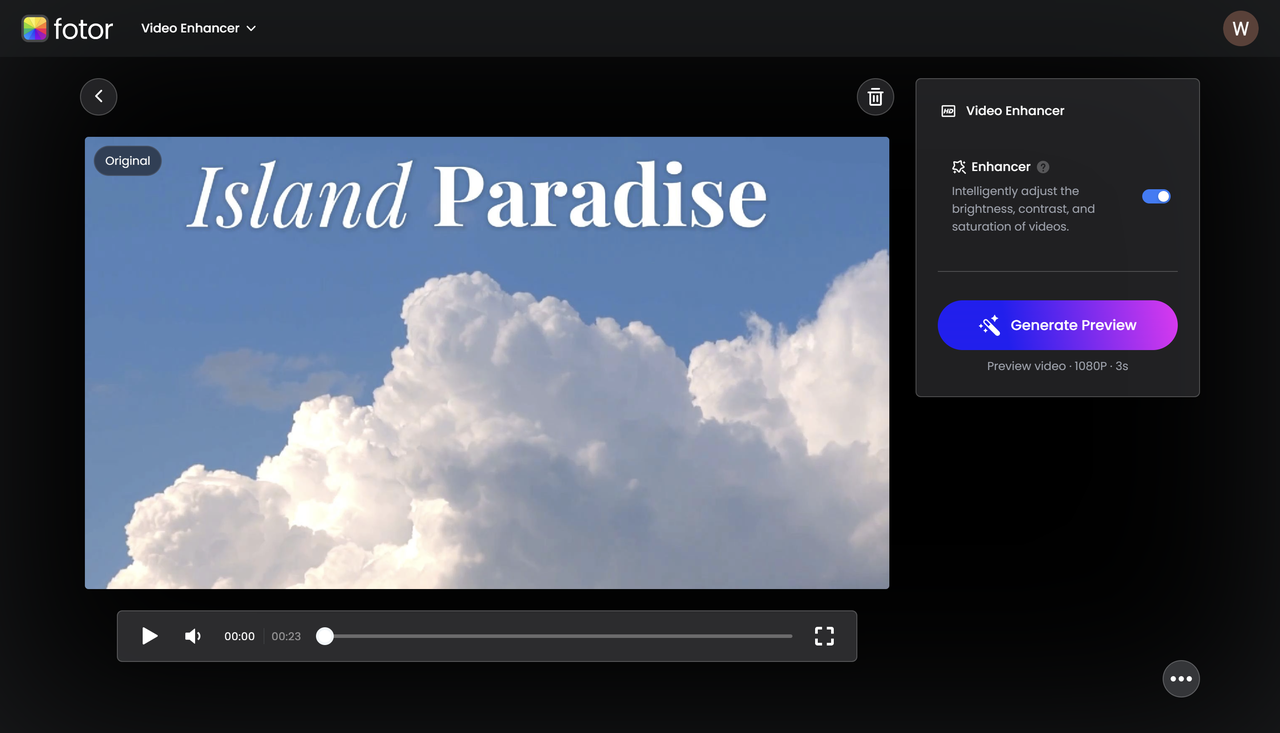Click the playback progress slider
Image resolution: width=1280 pixels, height=733 pixels.
555,636
